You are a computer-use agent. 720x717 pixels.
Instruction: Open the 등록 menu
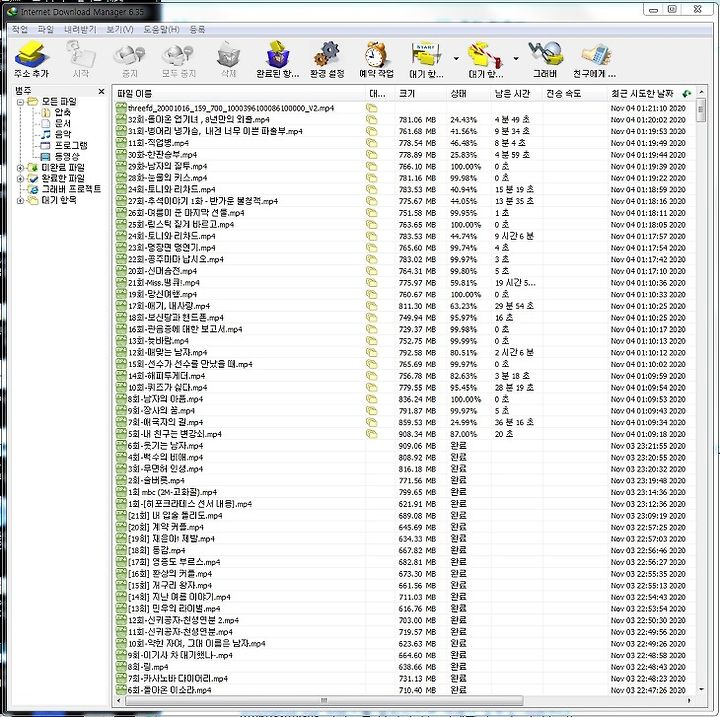tap(197, 29)
